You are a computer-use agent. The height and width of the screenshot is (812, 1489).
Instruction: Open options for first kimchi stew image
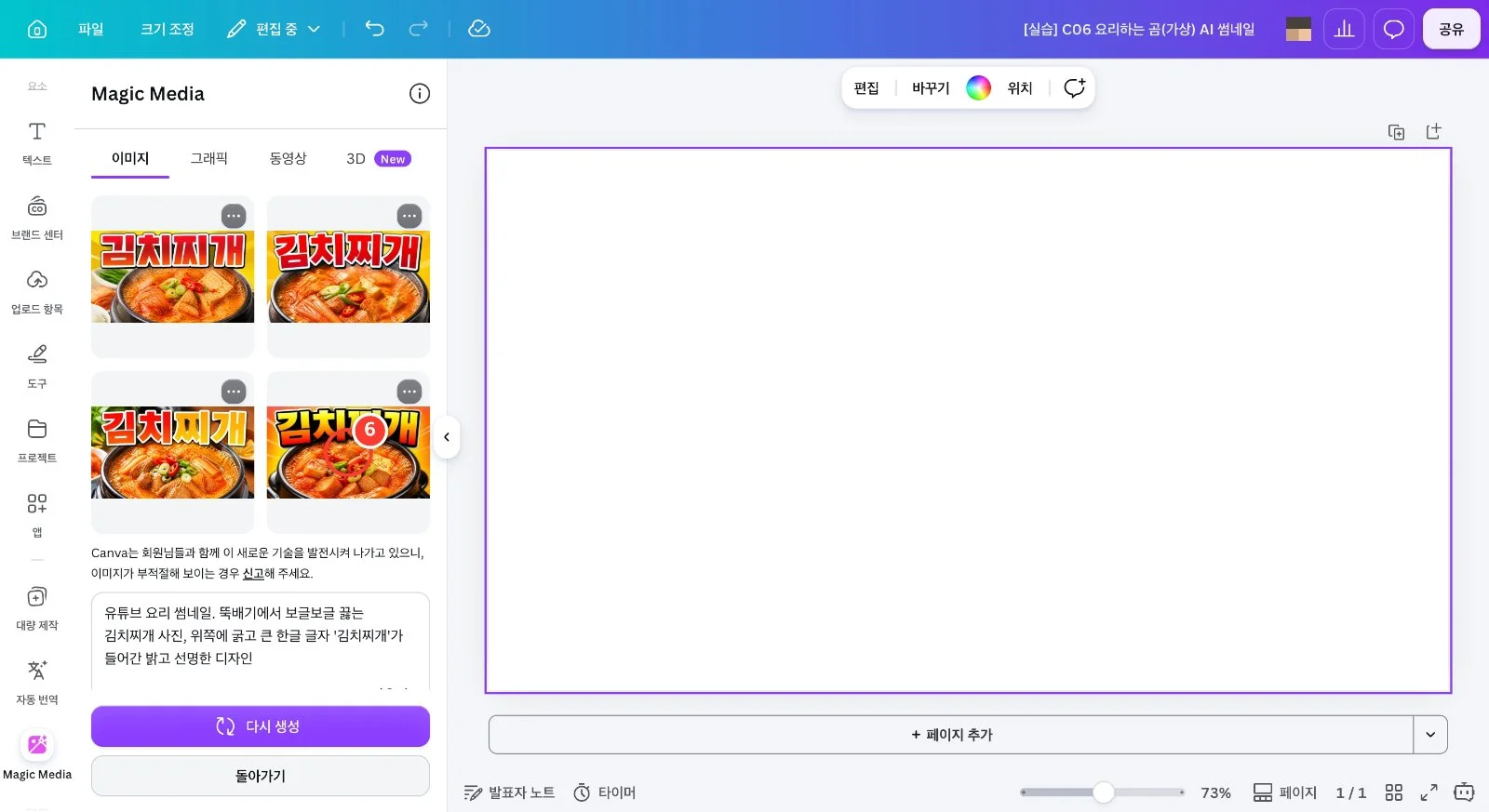[234, 216]
